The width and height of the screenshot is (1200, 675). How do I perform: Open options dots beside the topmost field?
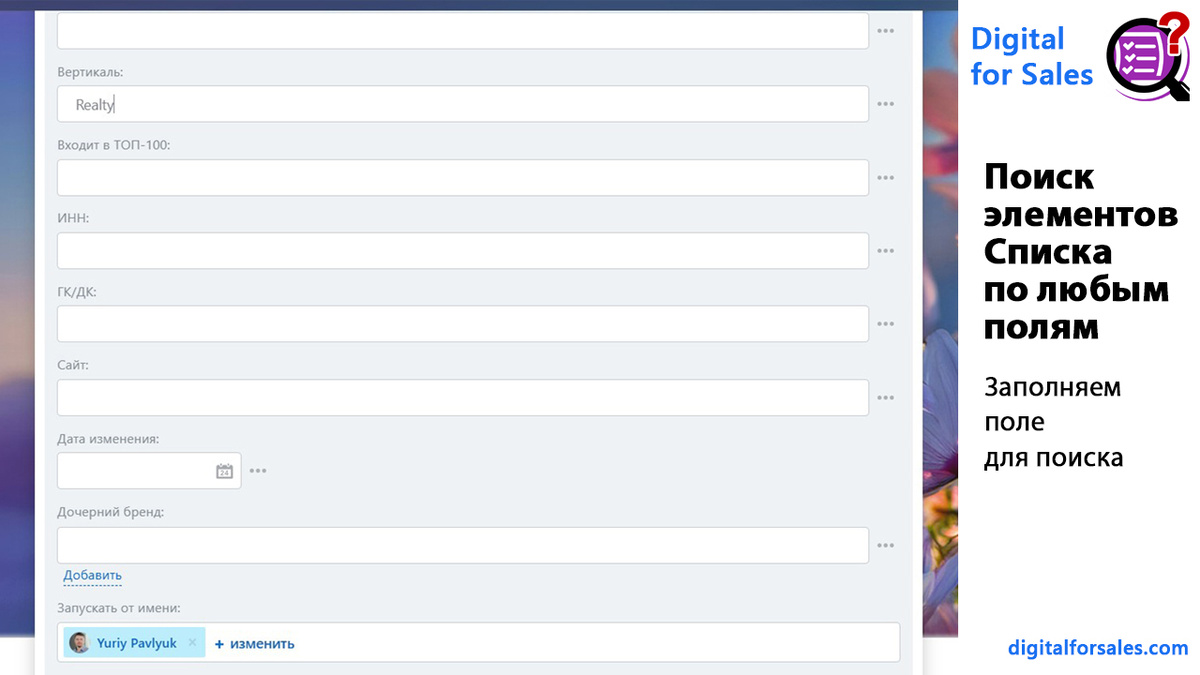tap(885, 31)
